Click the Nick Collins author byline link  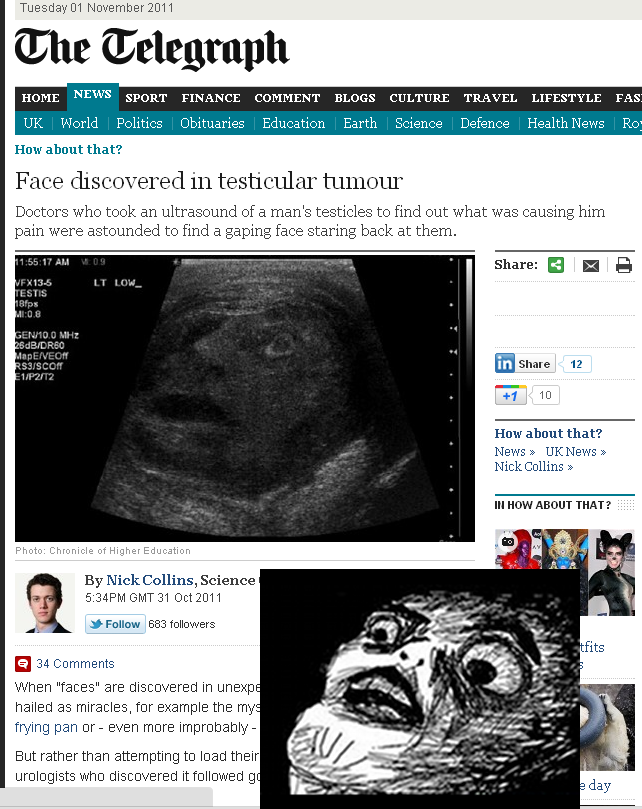coord(150,580)
